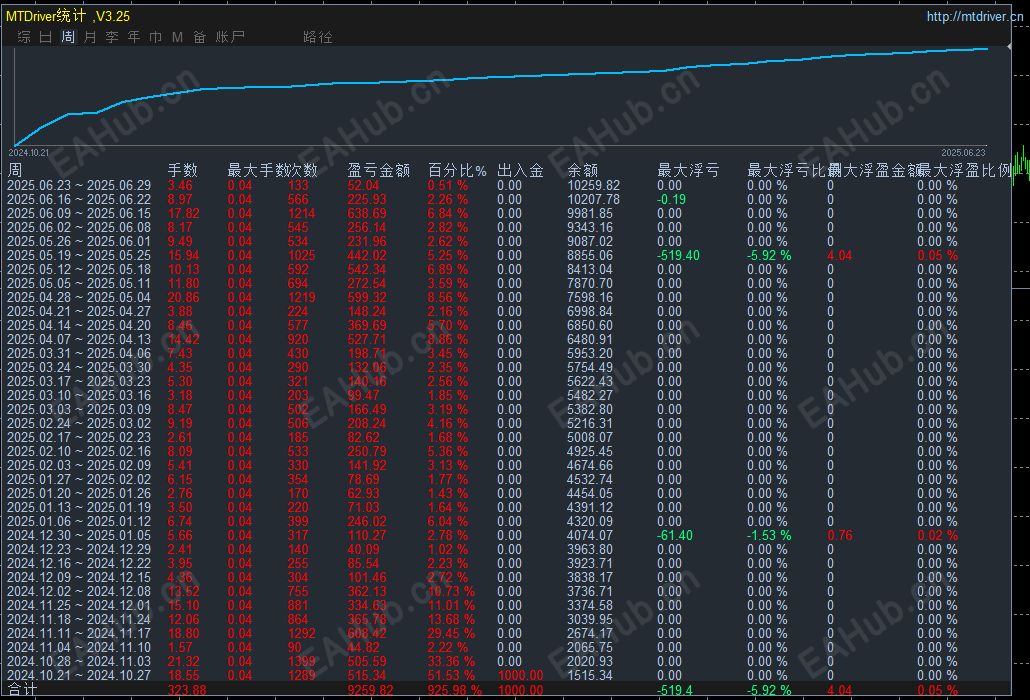Click the total percentage 925.98 %
The image size is (1030, 700).
click(x=455, y=691)
